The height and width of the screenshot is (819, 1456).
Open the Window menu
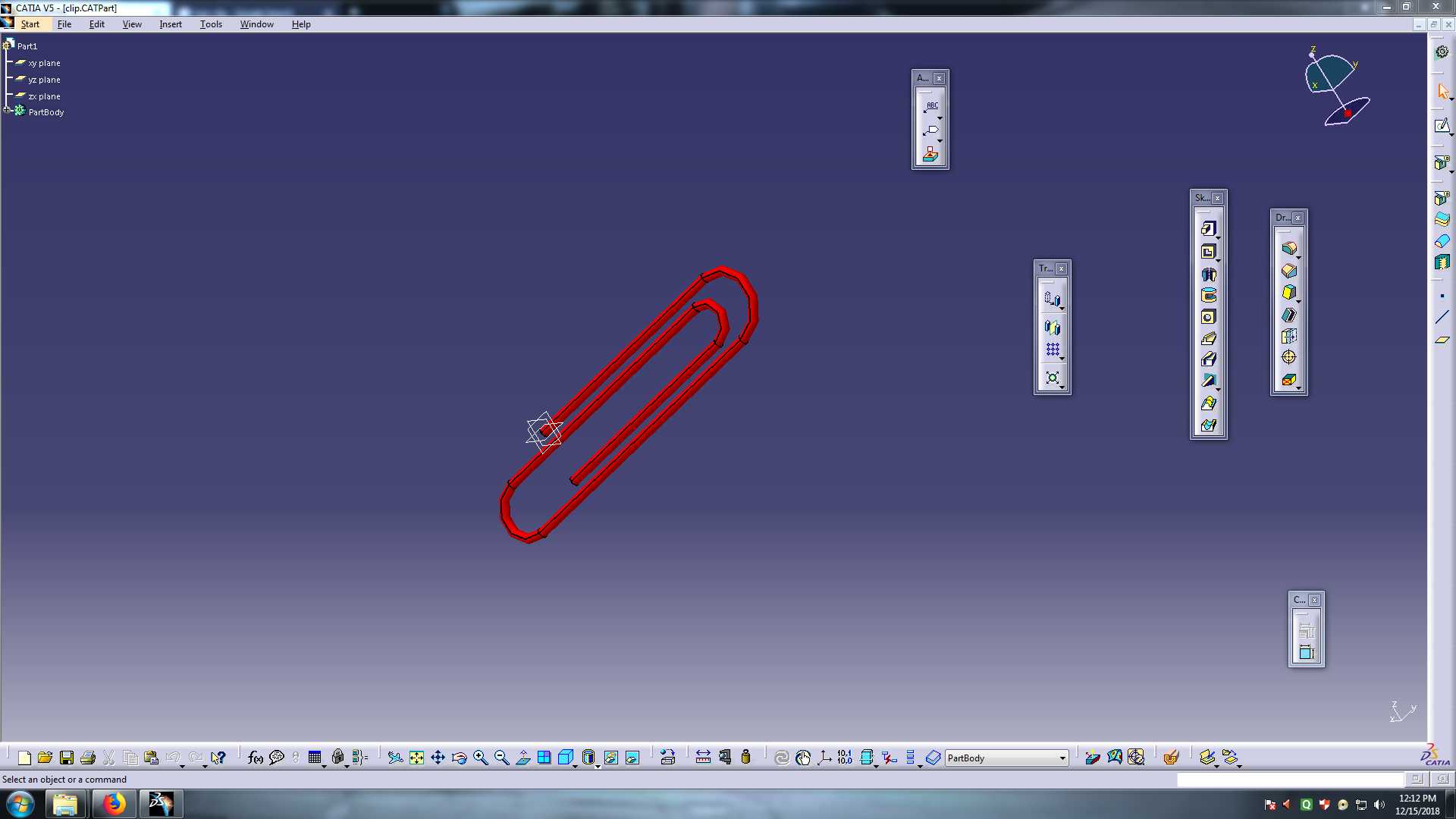tap(257, 24)
